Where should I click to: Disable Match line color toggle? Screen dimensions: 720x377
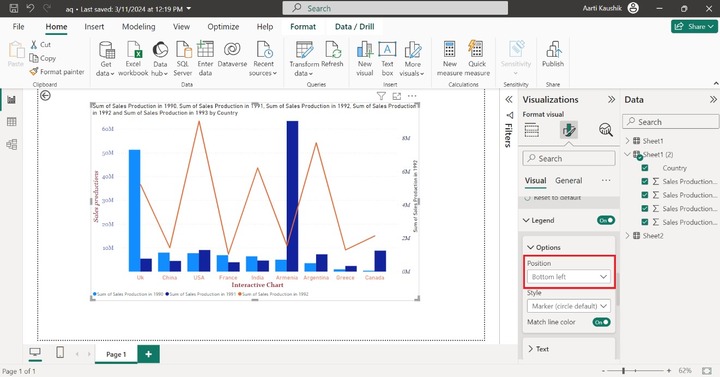coord(601,322)
